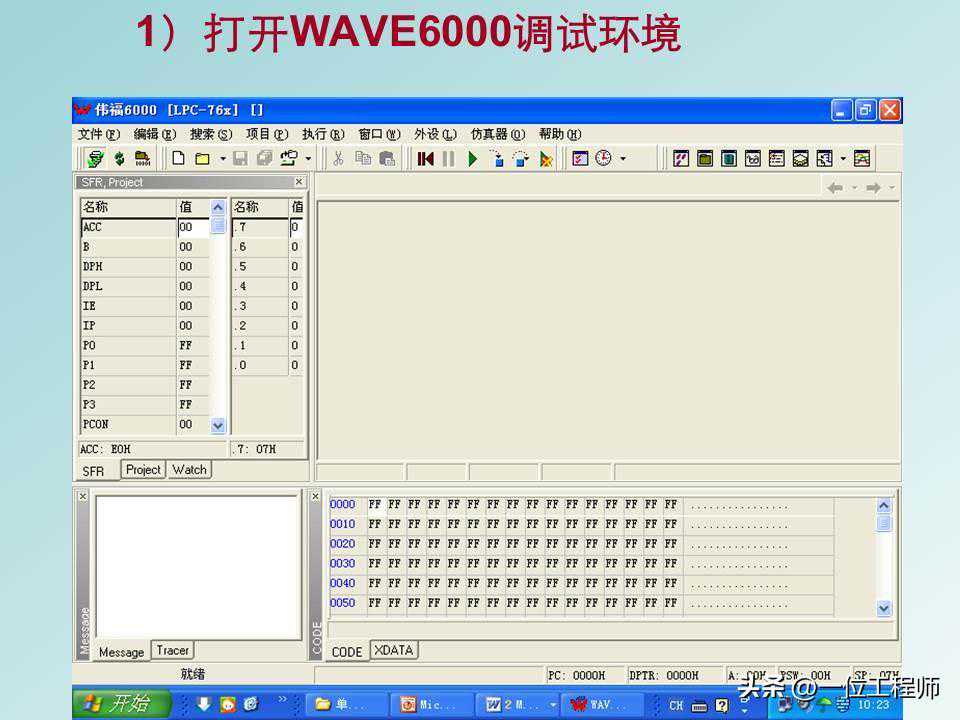Click the ACC register value field

[192, 227]
